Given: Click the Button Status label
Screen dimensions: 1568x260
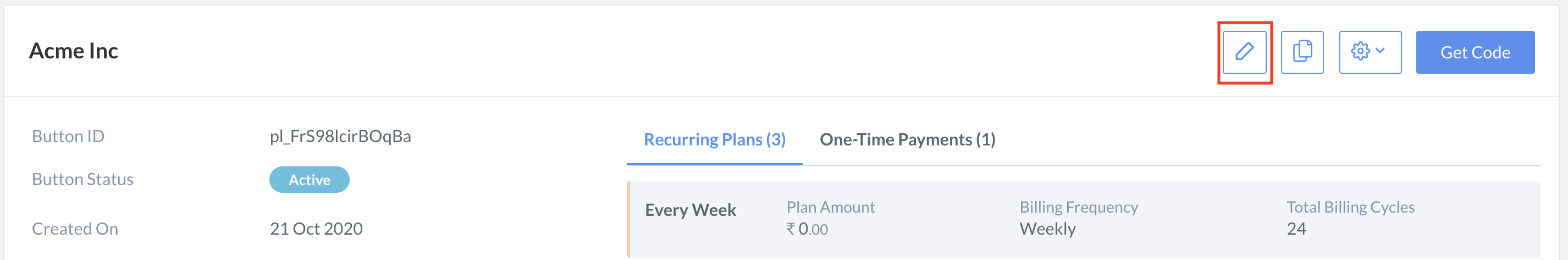Looking at the screenshot, I should (x=82, y=179).
